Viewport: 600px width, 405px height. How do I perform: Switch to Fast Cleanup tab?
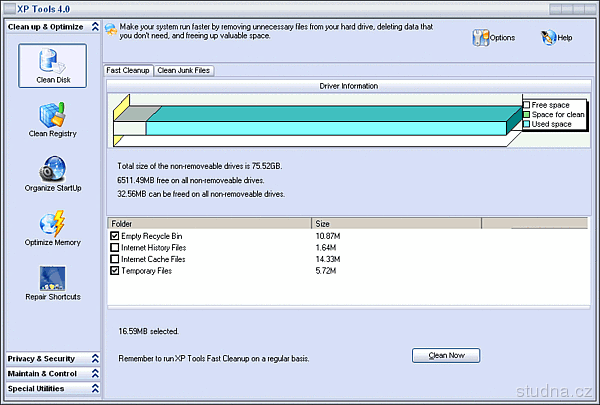(128, 70)
